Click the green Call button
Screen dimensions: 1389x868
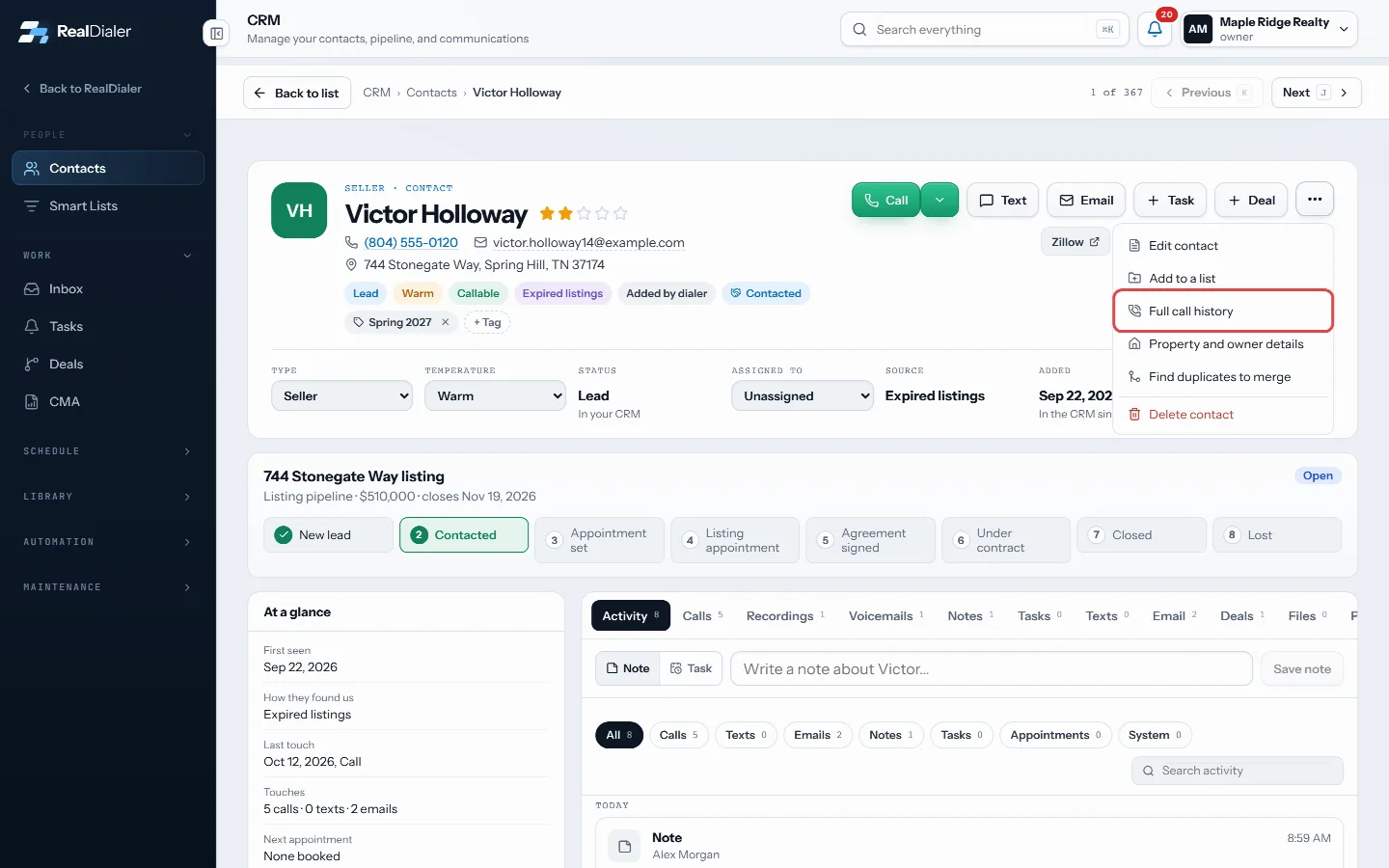coord(885,200)
